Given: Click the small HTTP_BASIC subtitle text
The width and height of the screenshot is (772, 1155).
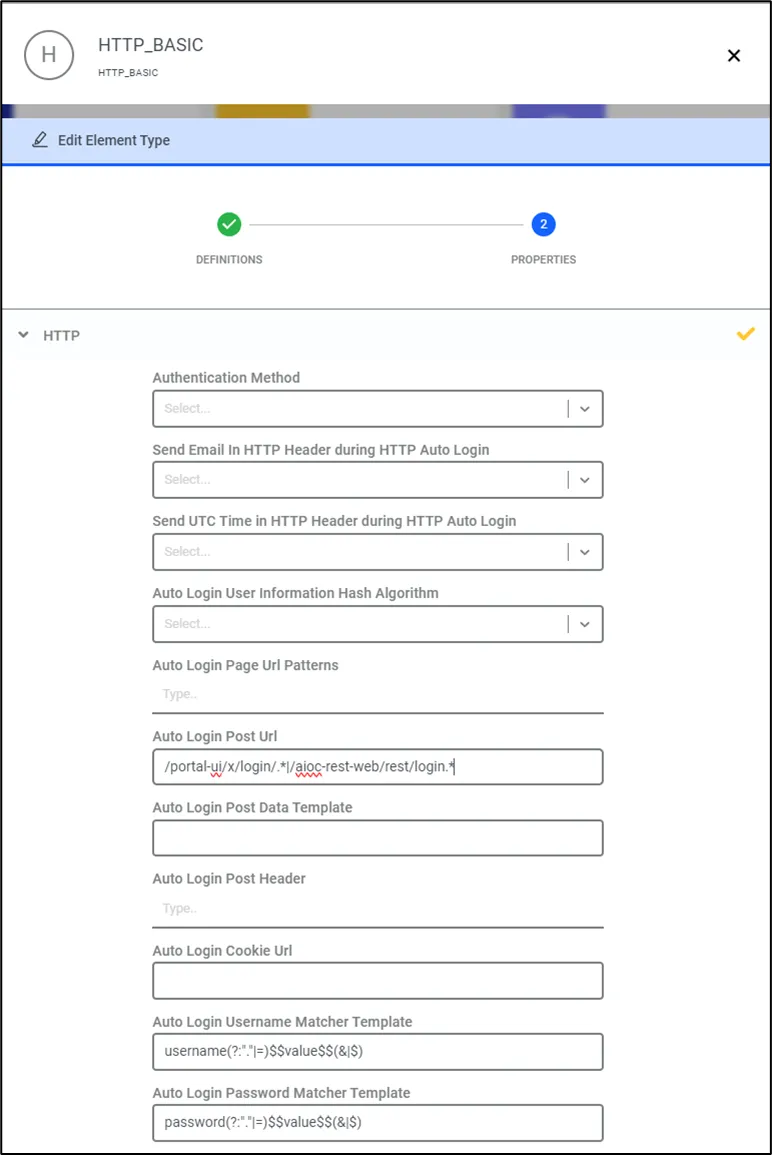Looking at the screenshot, I should click(x=128, y=72).
